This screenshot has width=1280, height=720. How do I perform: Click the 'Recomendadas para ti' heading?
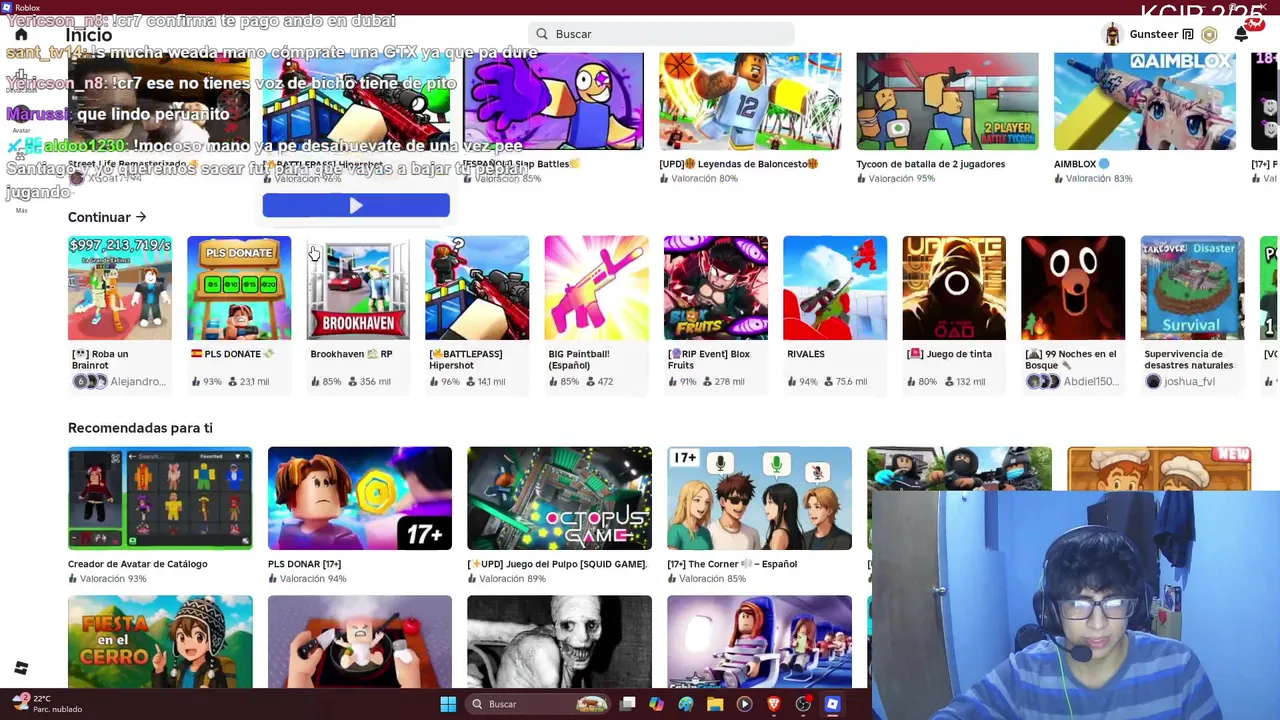[x=140, y=428]
